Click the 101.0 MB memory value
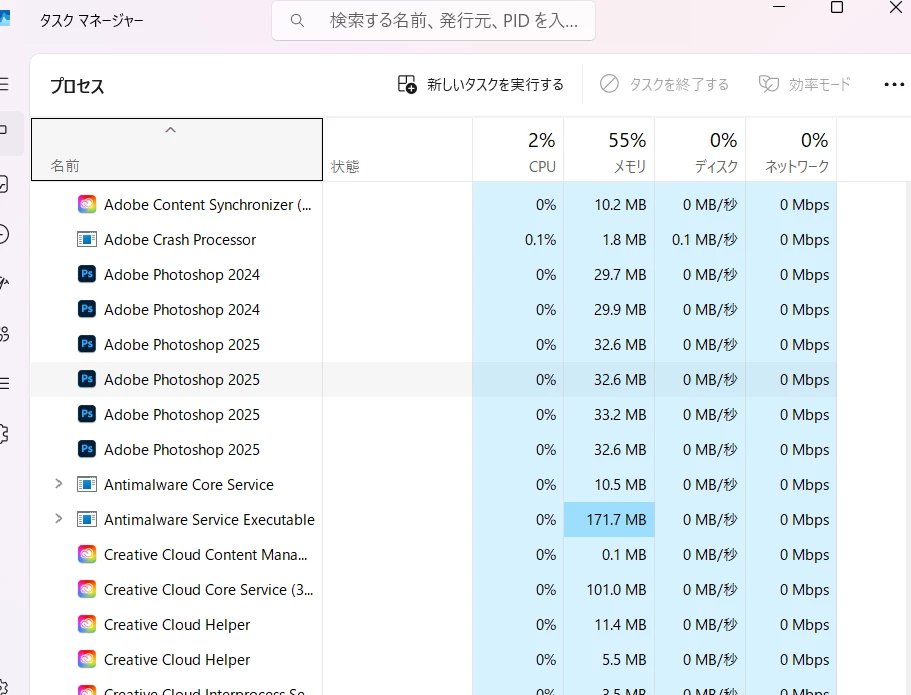 pyautogui.click(x=616, y=589)
